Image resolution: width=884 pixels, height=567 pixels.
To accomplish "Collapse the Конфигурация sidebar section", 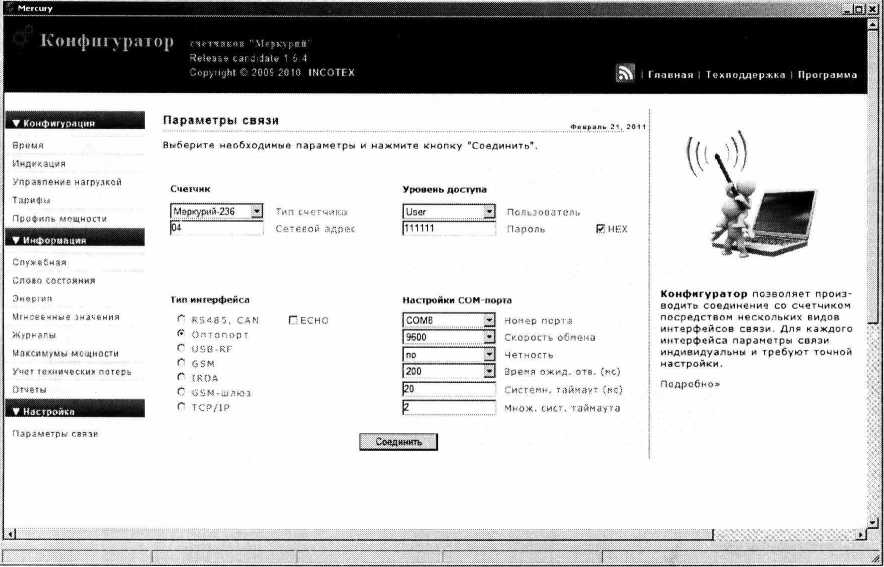I will (x=74, y=122).
